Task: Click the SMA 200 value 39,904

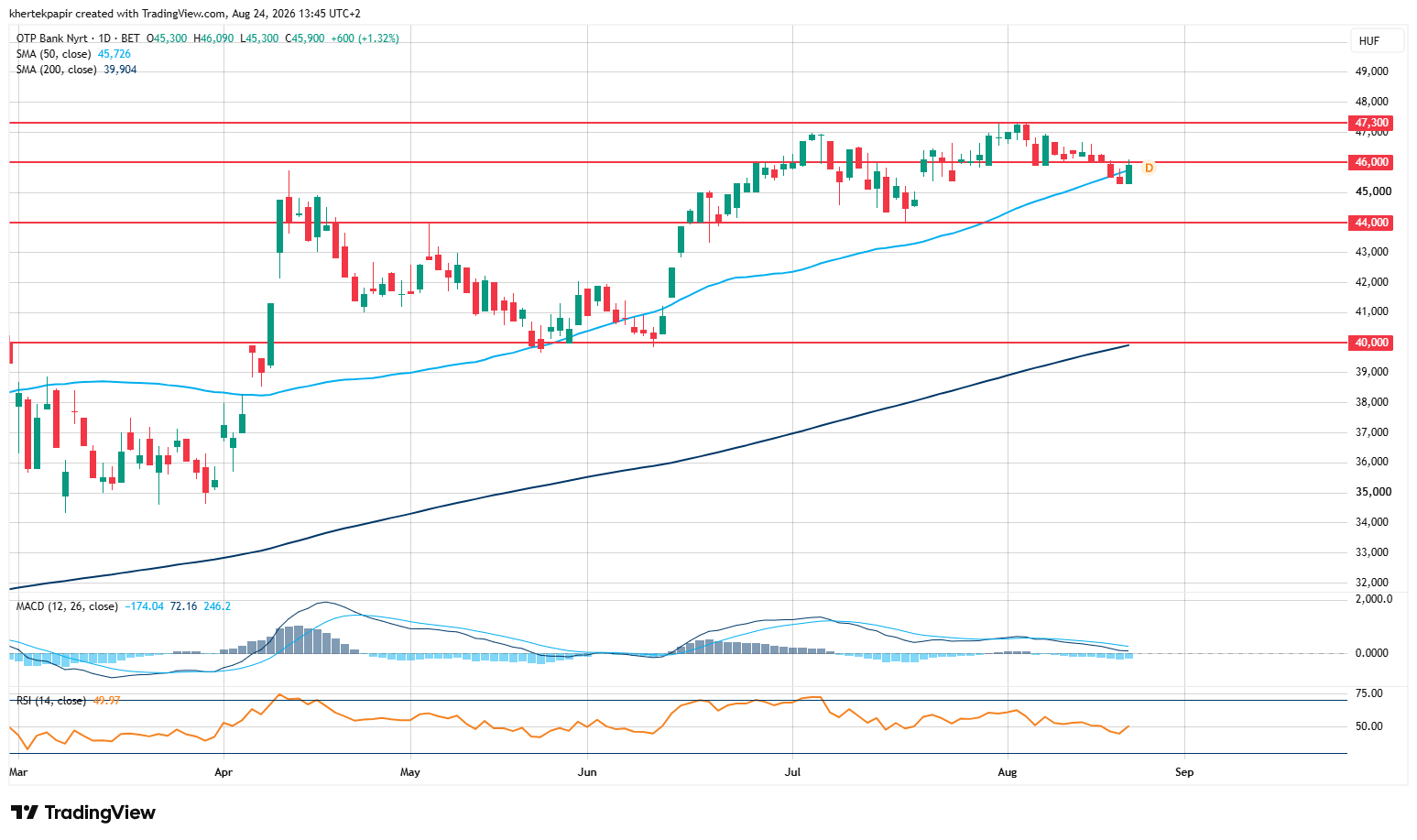Action: point(120,70)
